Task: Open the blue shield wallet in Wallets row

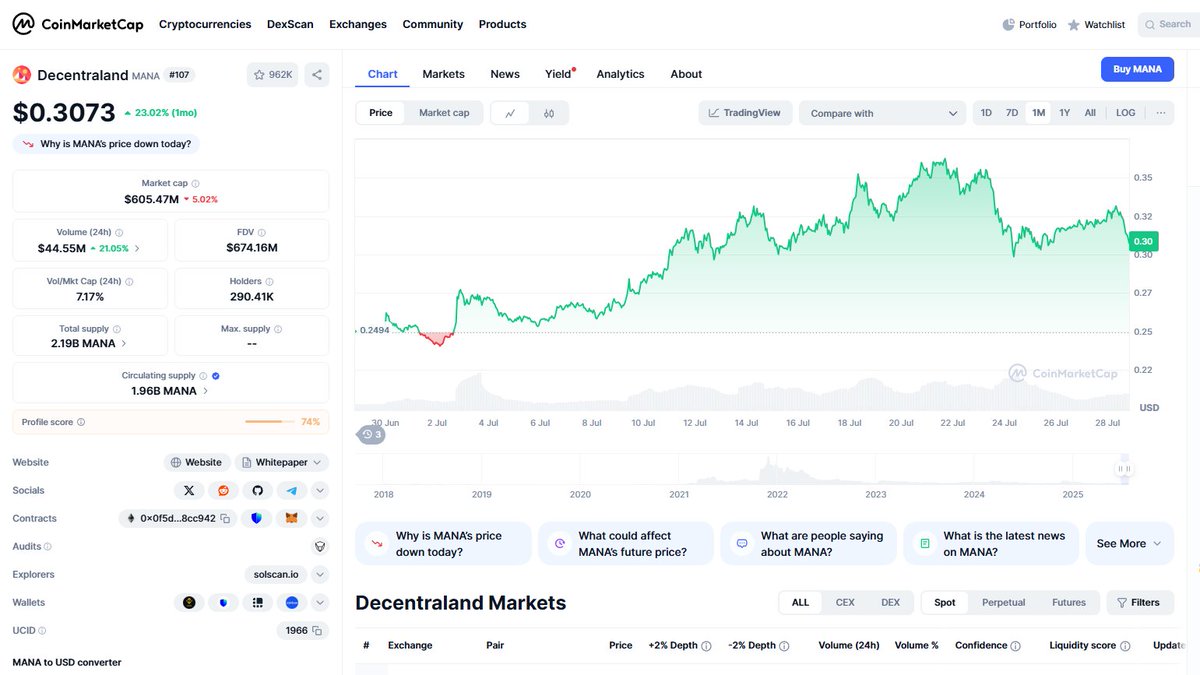Action: 223,603
